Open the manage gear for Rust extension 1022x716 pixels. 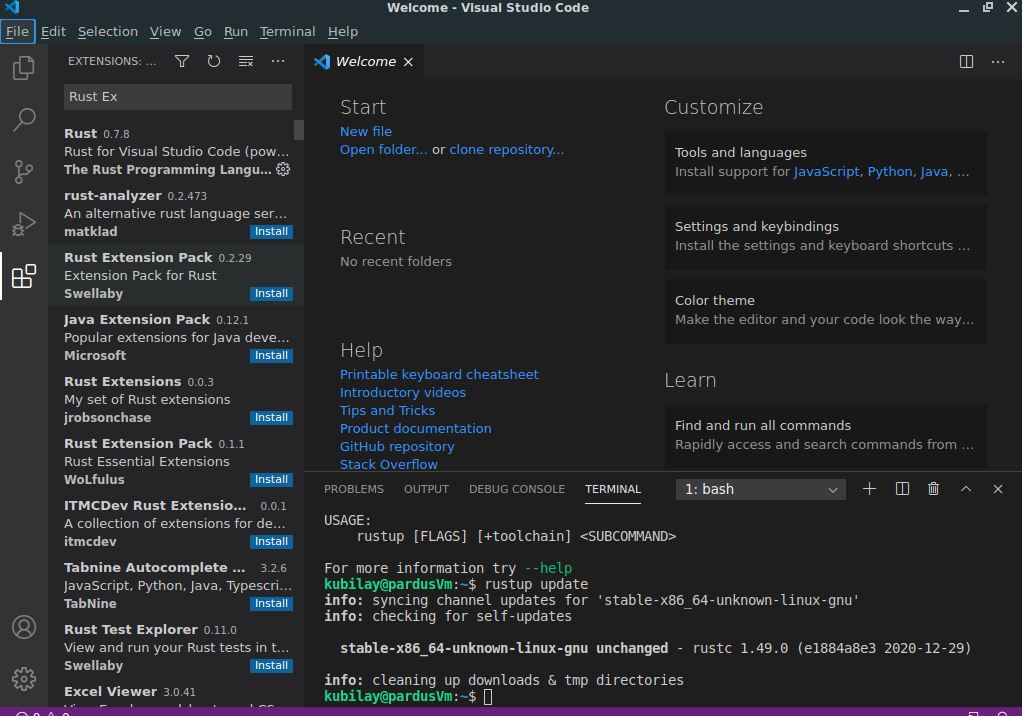coord(283,169)
